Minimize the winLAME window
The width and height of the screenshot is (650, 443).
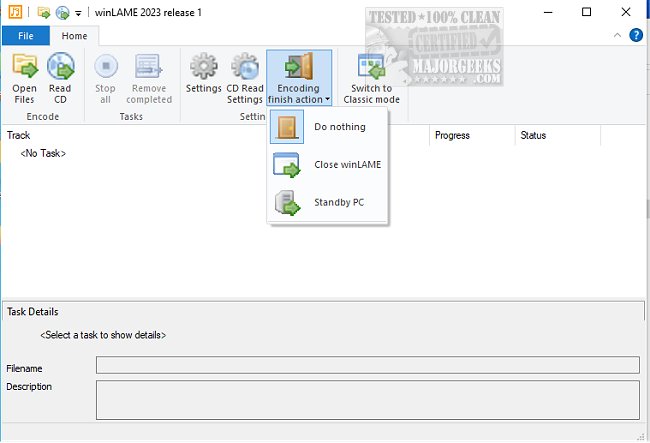coord(548,12)
